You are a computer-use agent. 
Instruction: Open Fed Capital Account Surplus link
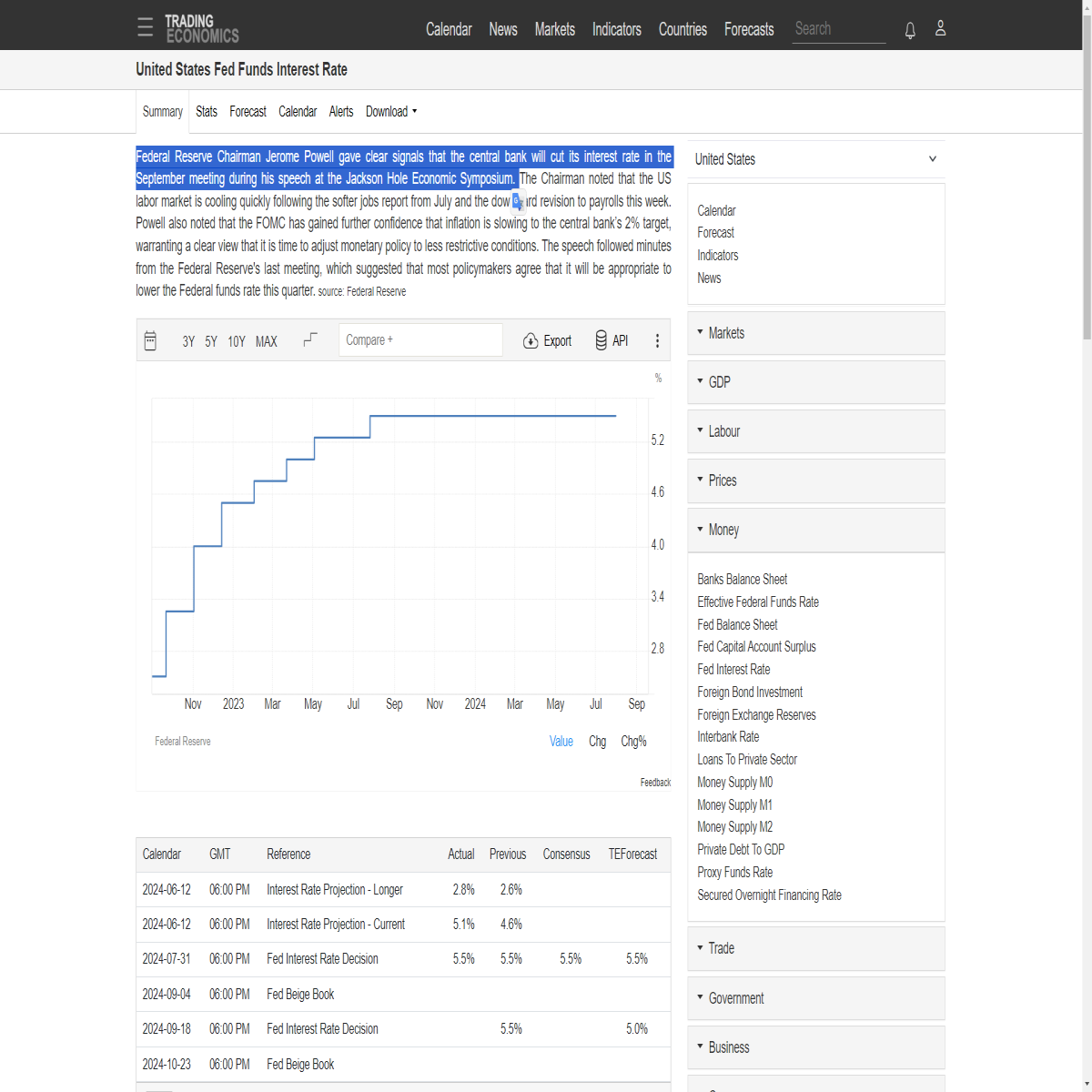[756, 646]
